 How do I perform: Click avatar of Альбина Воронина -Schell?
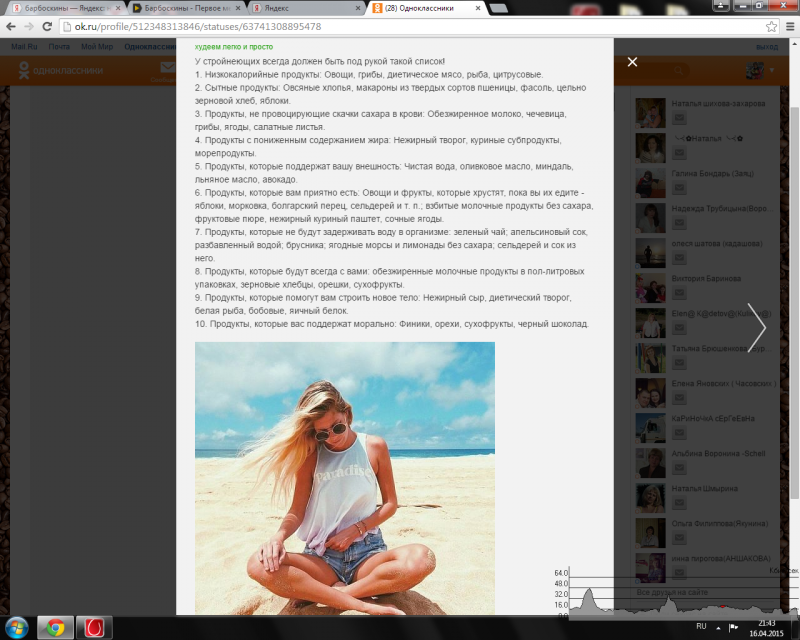(x=651, y=463)
